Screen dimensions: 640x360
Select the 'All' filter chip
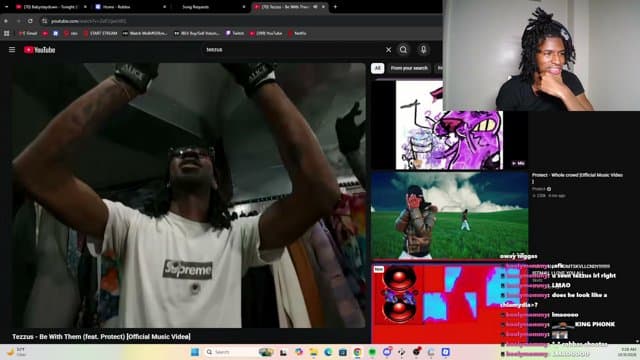pyautogui.click(x=378, y=68)
